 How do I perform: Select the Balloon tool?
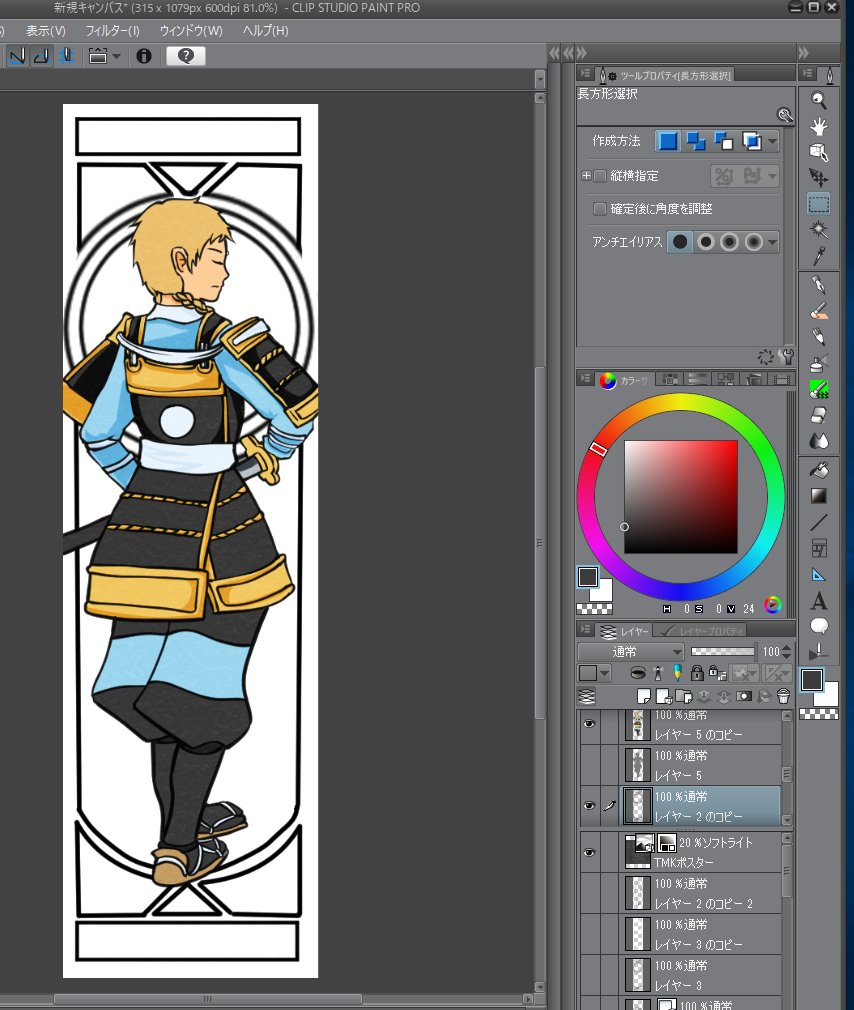pyautogui.click(x=819, y=627)
